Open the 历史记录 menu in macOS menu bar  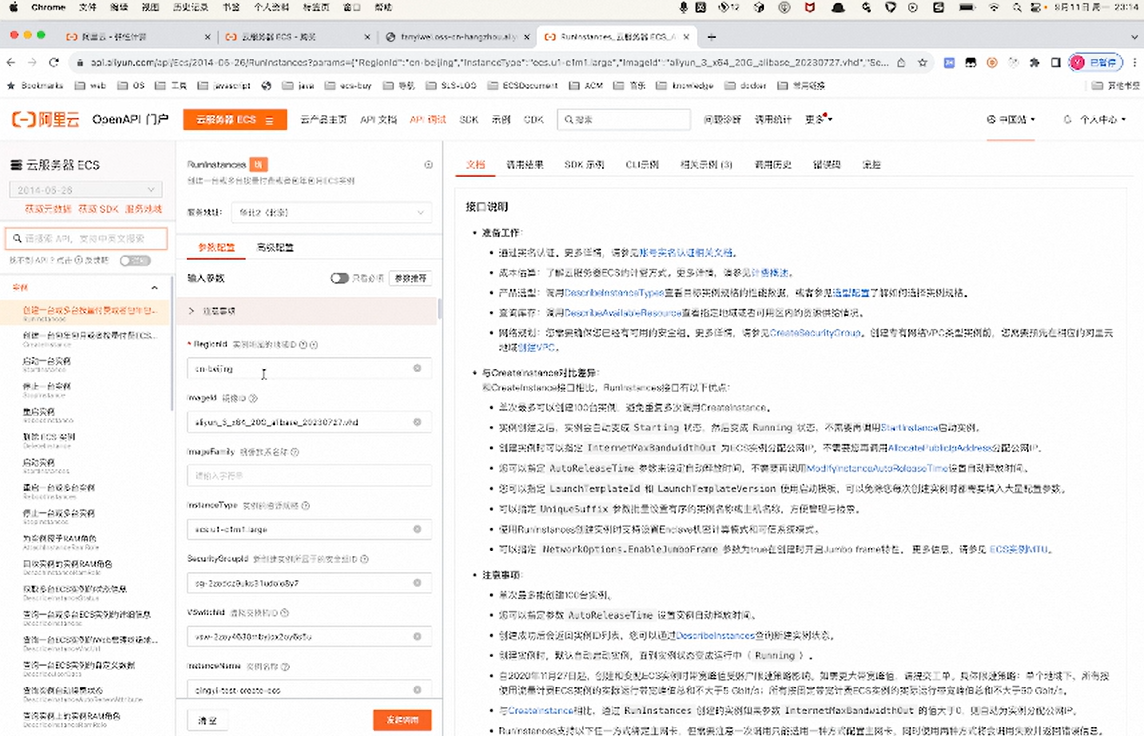pyautogui.click(x=190, y=7)
